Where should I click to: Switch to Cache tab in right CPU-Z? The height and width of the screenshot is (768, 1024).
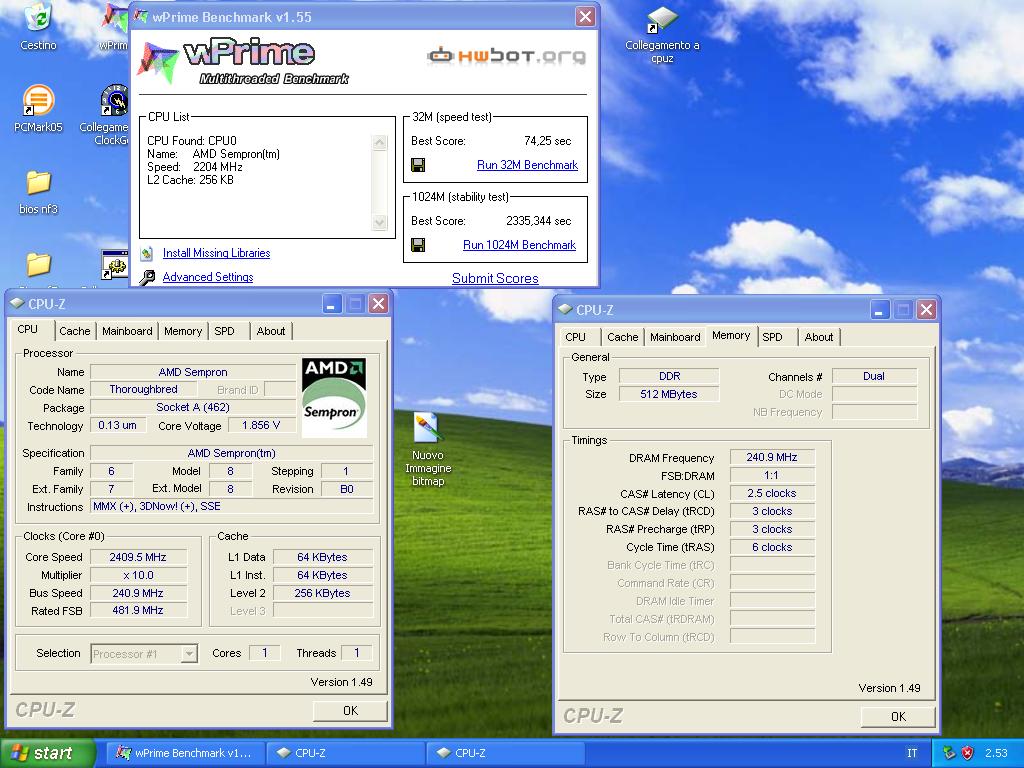point(622,337)
